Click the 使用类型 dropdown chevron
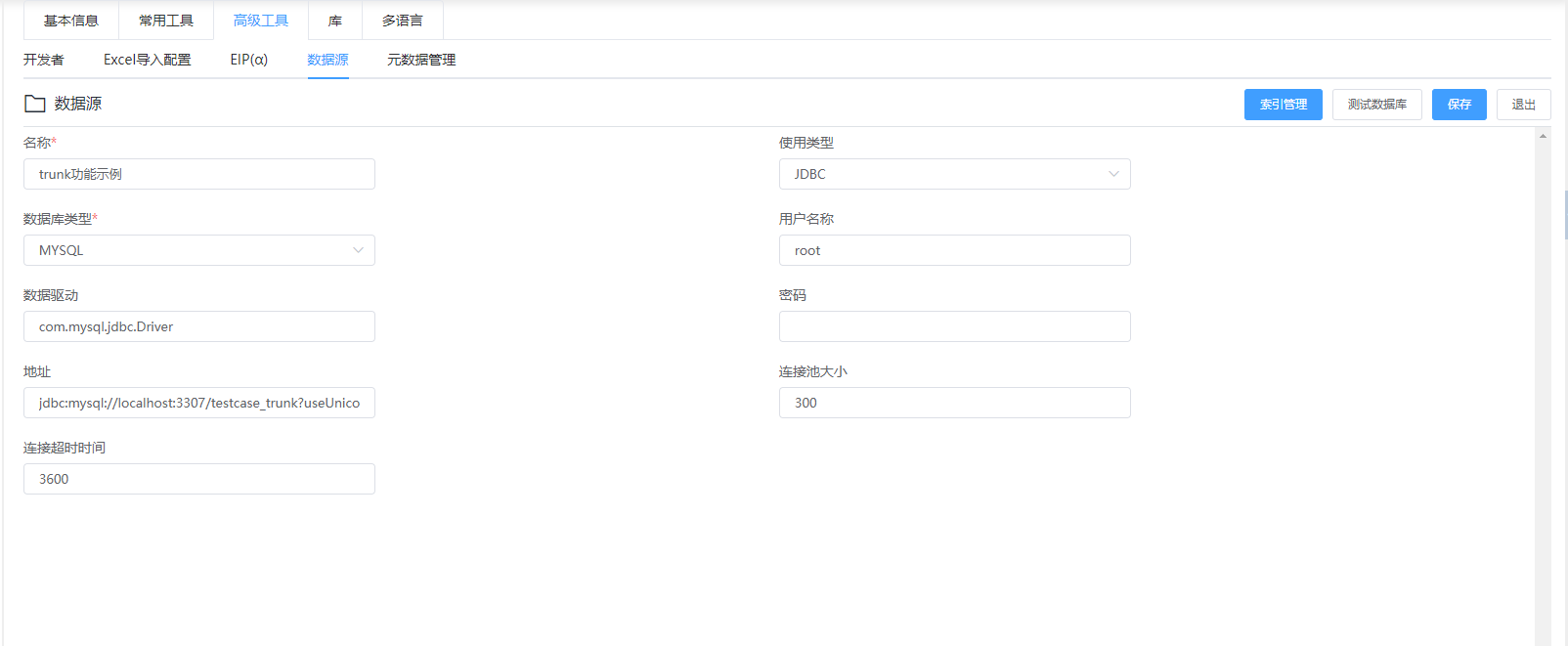The height and width of the screenshot is (646, 1568). click(1113, 174)
